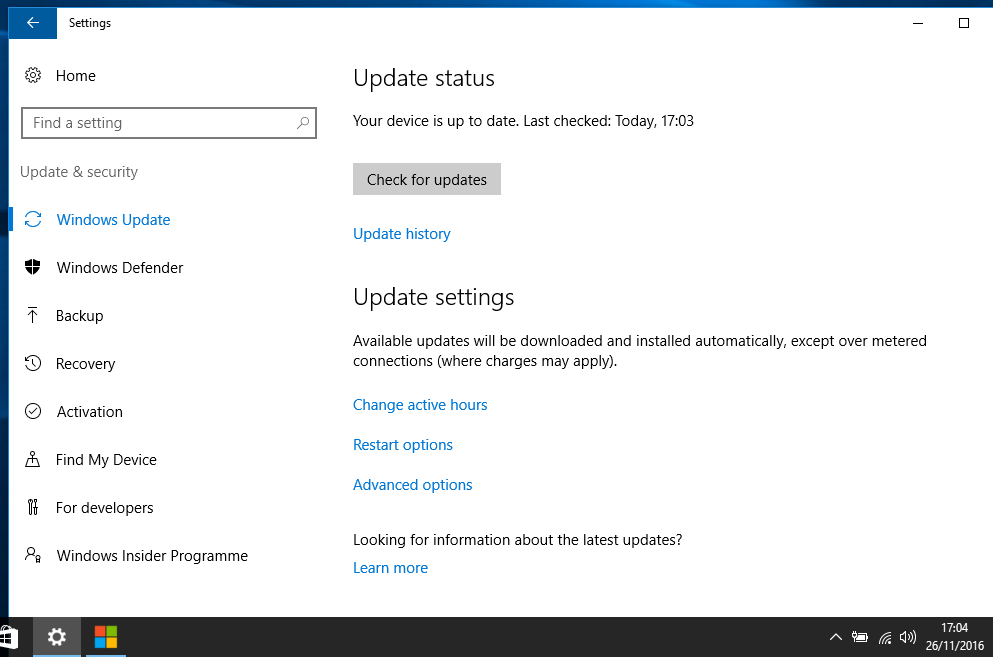
Task: Open Settings gear in the taskbar
Action: point(57,637)
